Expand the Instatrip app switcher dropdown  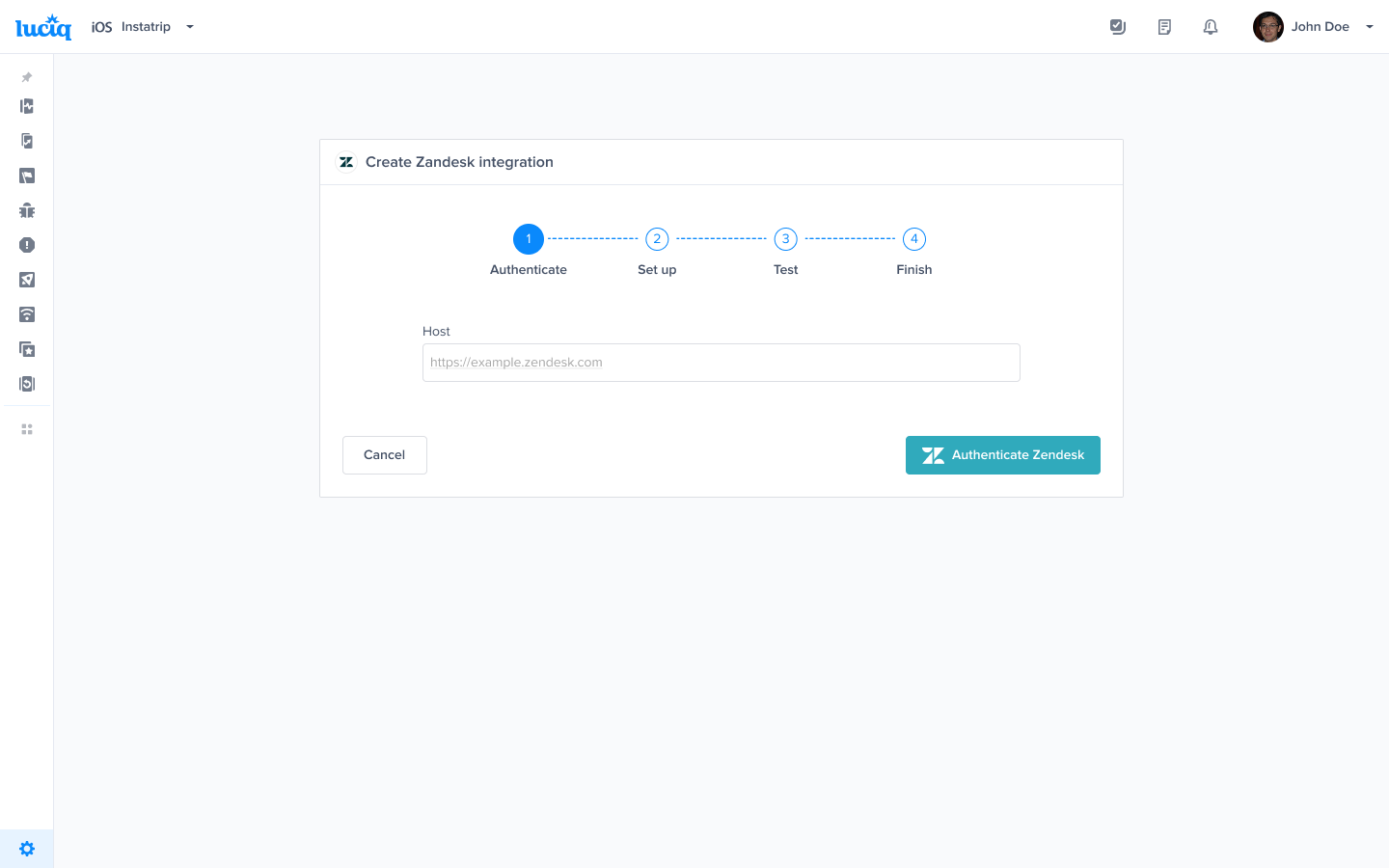coord(189,27)
